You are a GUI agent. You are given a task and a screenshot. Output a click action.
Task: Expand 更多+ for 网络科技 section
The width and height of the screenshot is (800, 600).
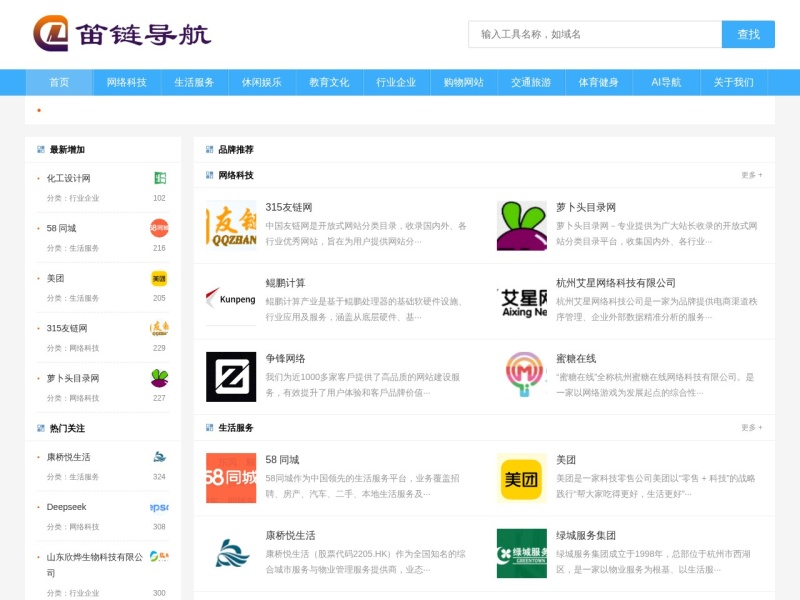point(752,175)
